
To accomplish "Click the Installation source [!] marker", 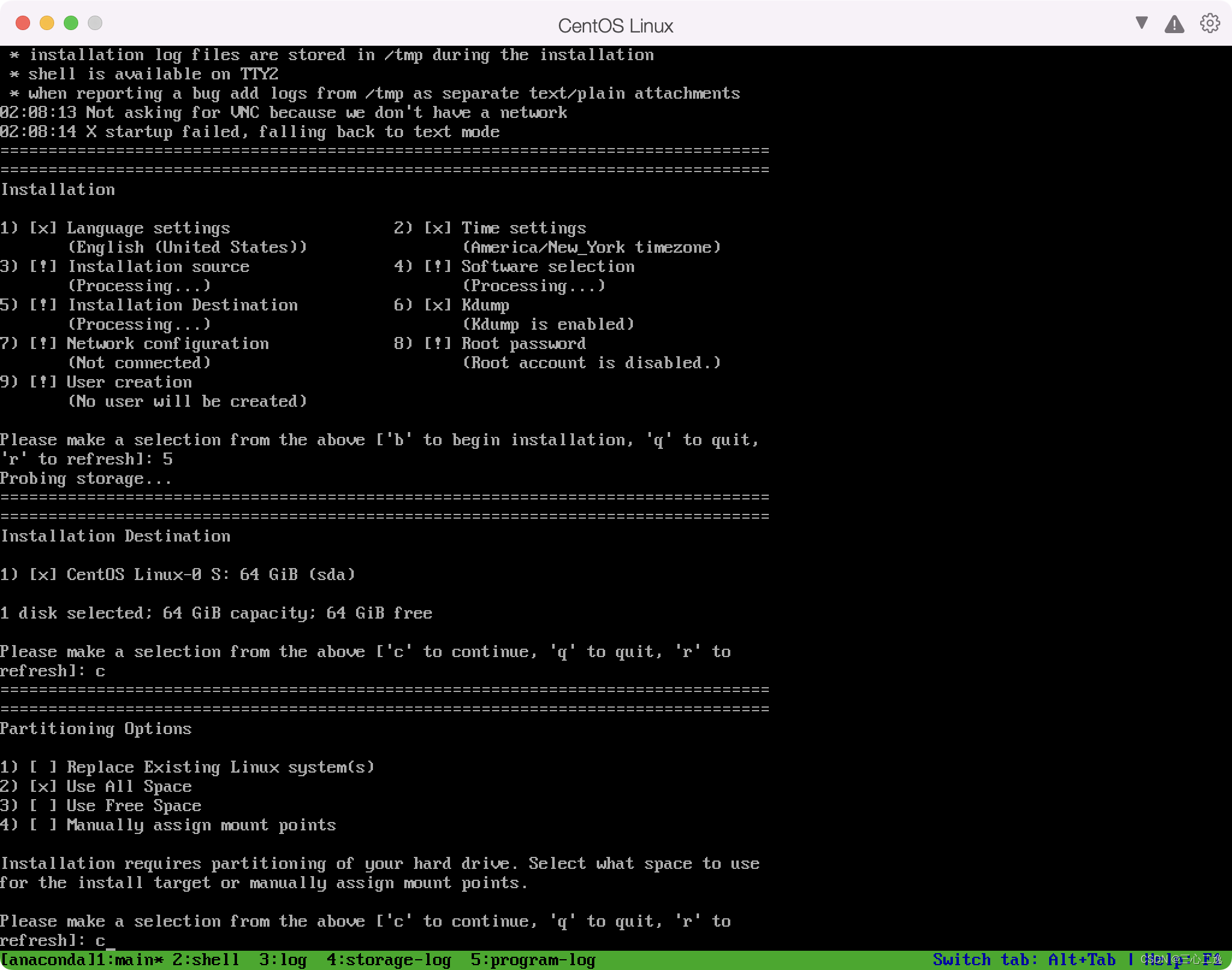I will 43,267.
